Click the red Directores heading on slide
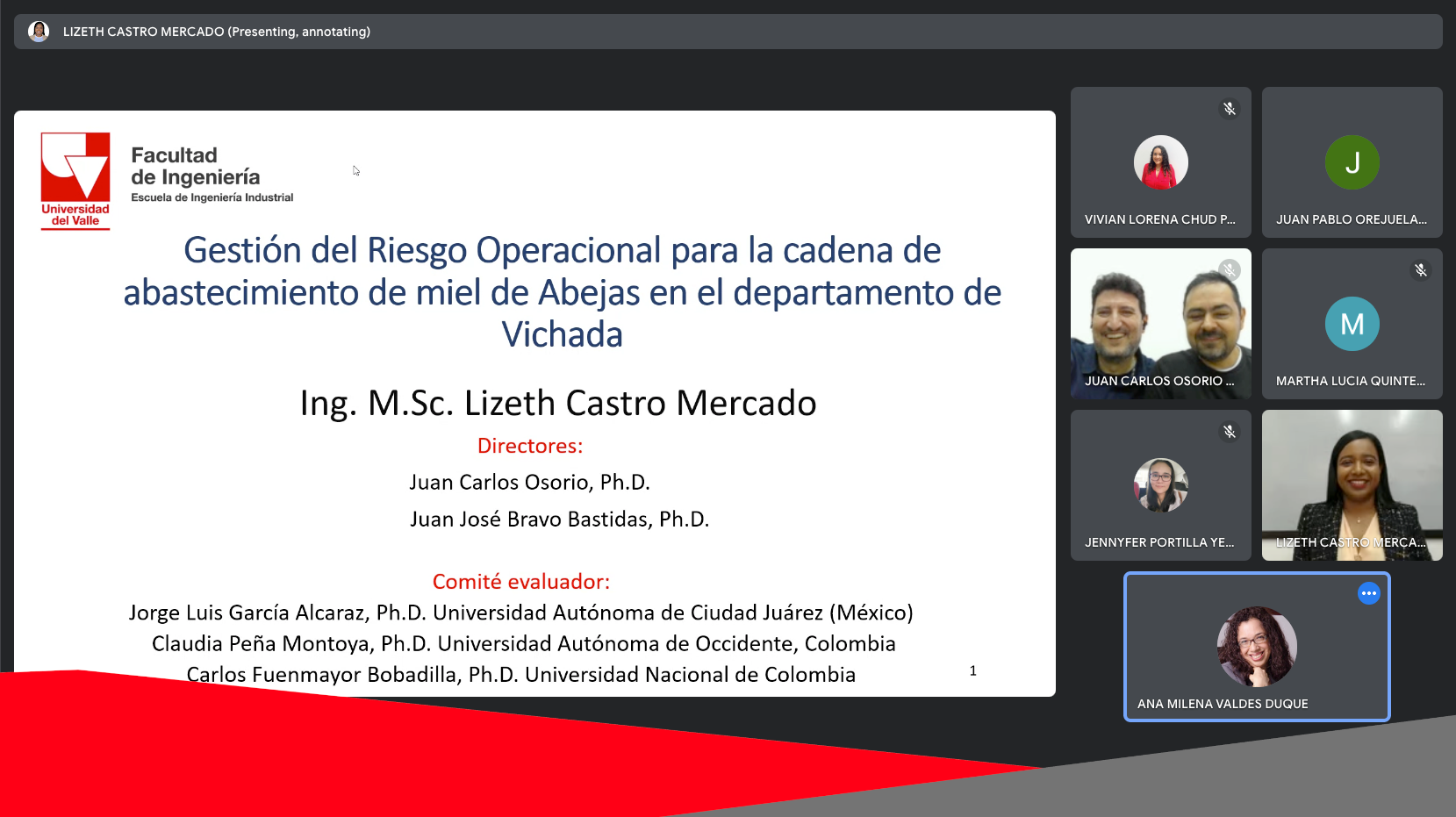This screenshot has height=817, width=1456. click(x=530, y=446)
